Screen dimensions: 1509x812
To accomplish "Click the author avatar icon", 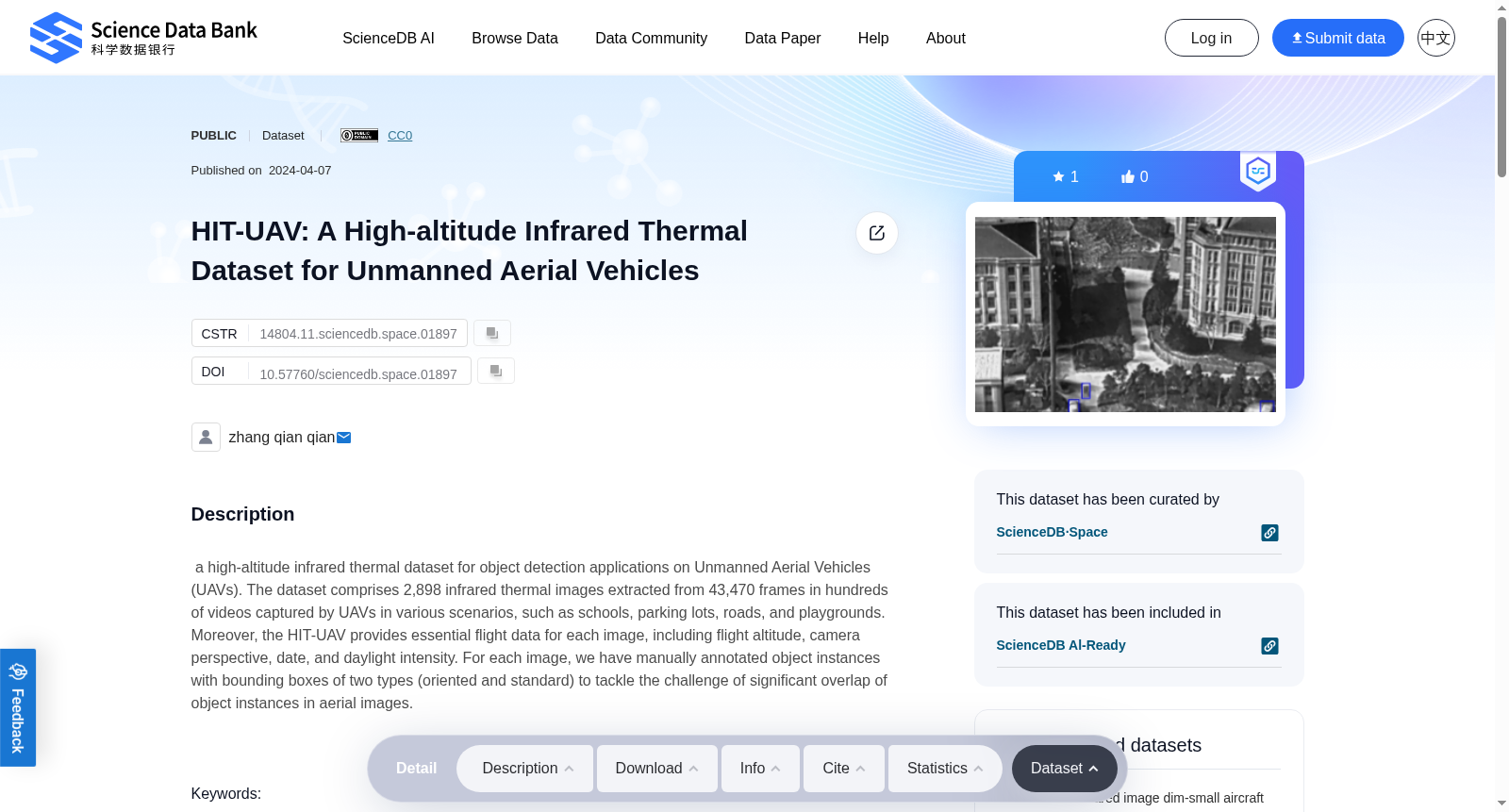I will tap(206, 437).
